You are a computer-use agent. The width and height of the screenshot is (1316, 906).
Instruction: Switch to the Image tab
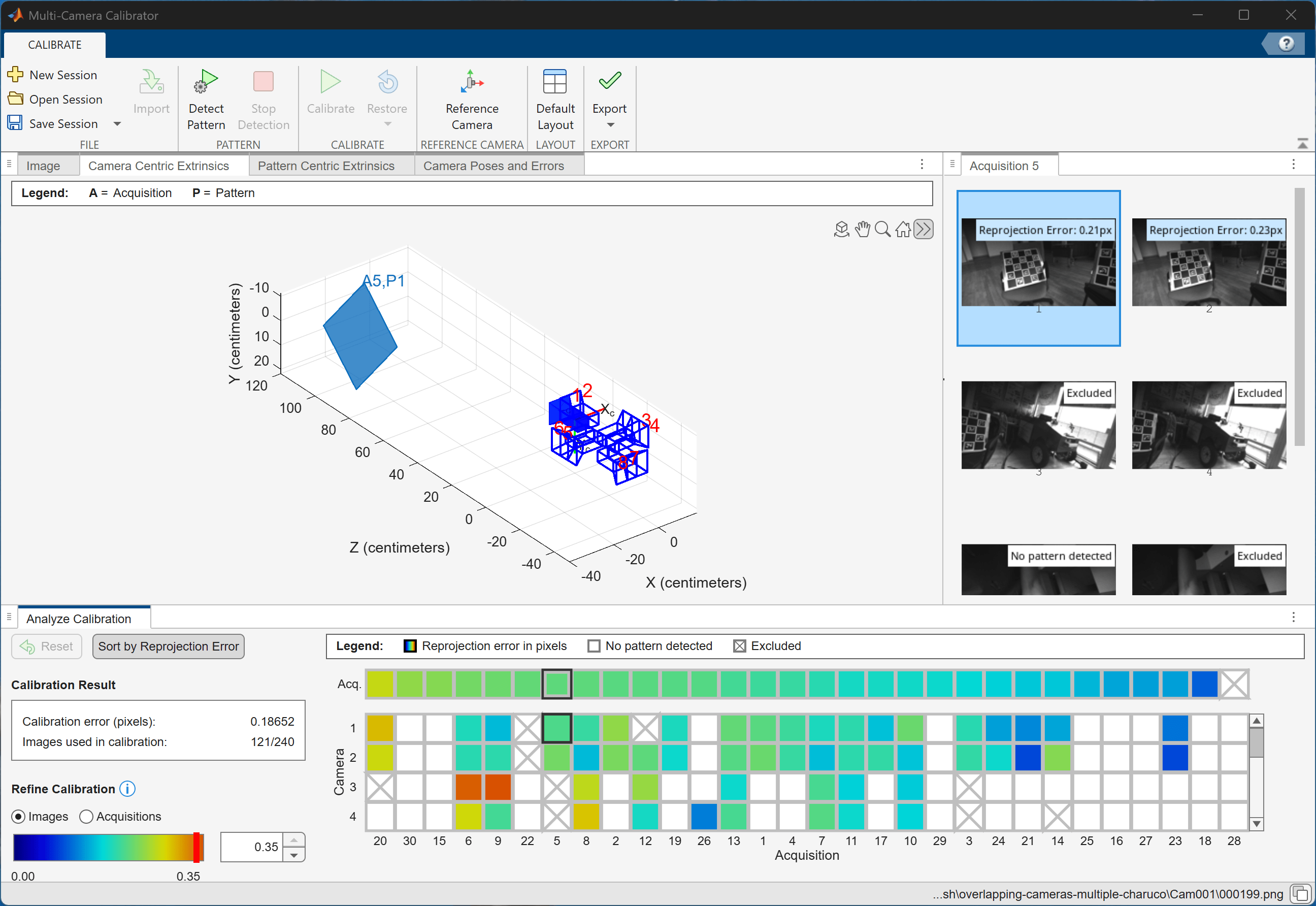click(43, 166)
